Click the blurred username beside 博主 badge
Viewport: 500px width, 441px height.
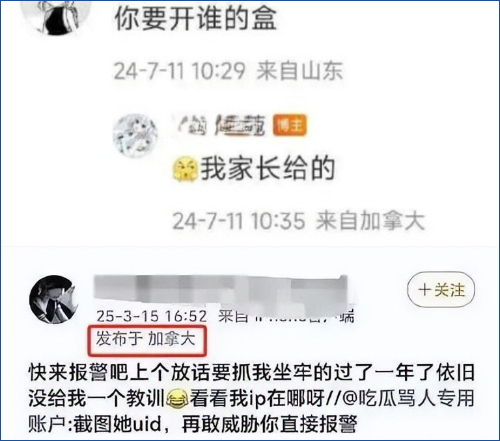coord(222,125)
